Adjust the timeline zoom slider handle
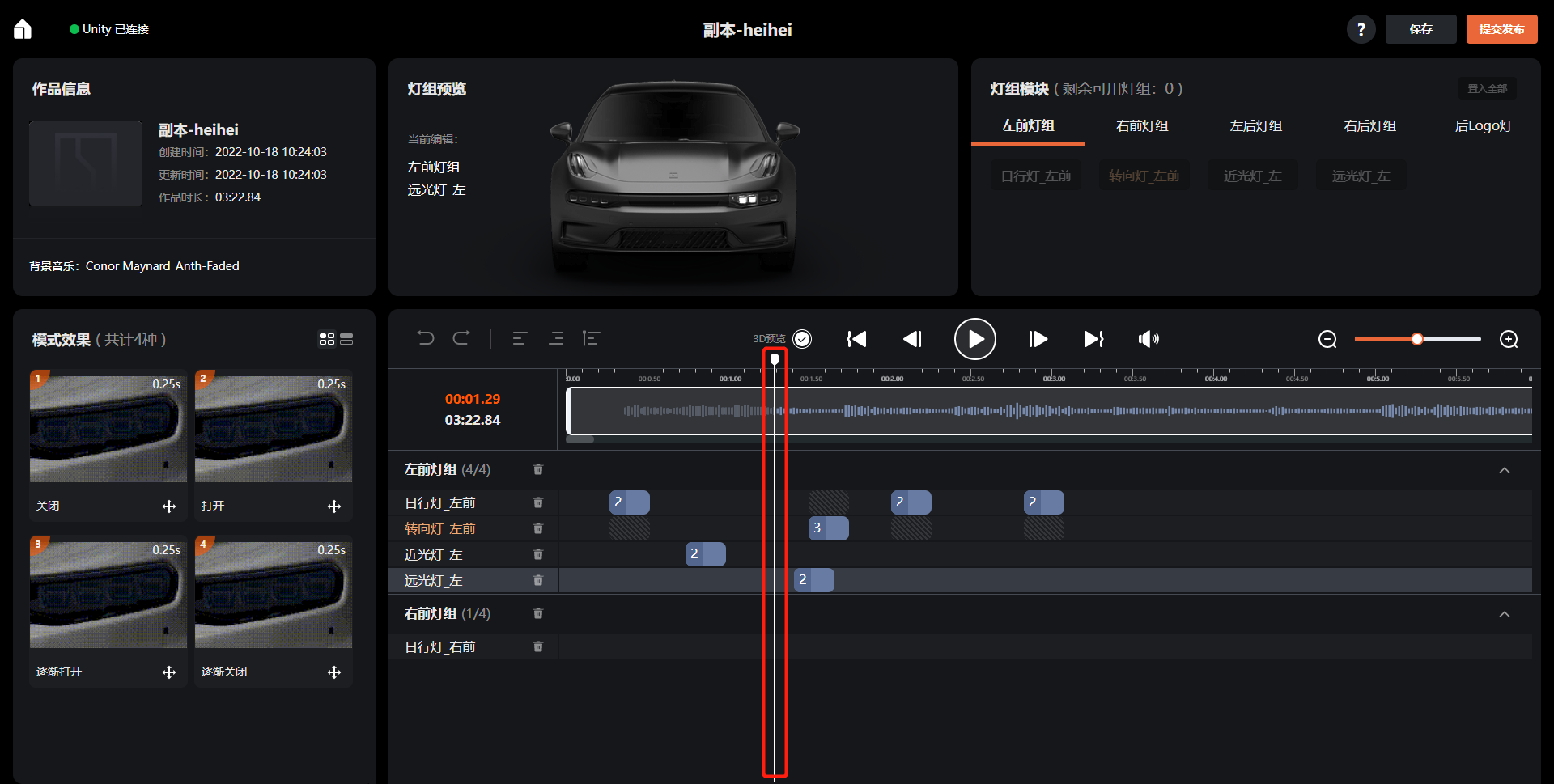1554x784 pixels. (x=1417, y=339)
